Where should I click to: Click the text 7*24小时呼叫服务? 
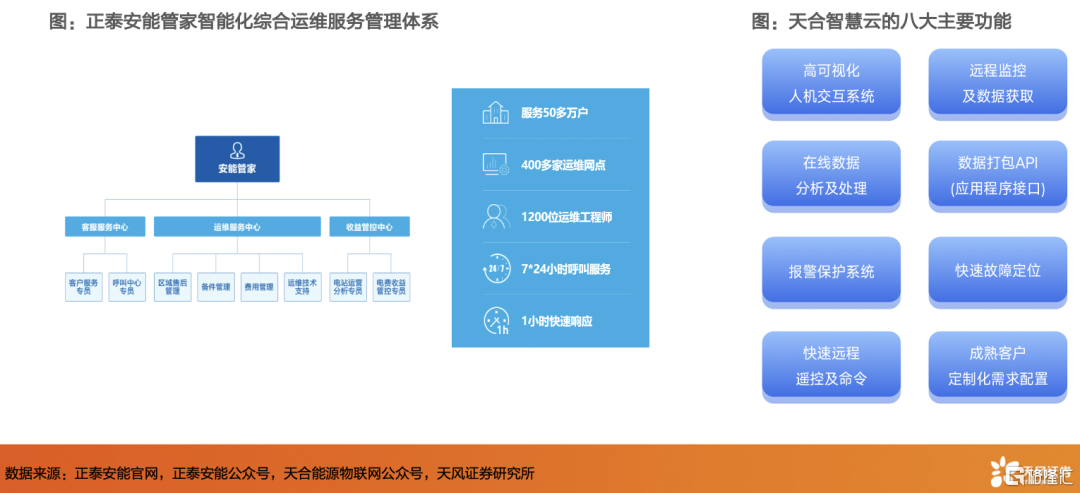pos(565,269)
